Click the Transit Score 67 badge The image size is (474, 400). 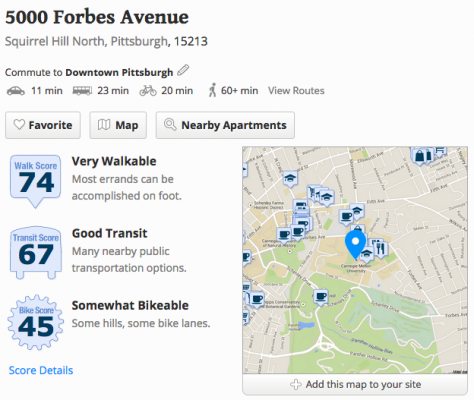point(36,253)
